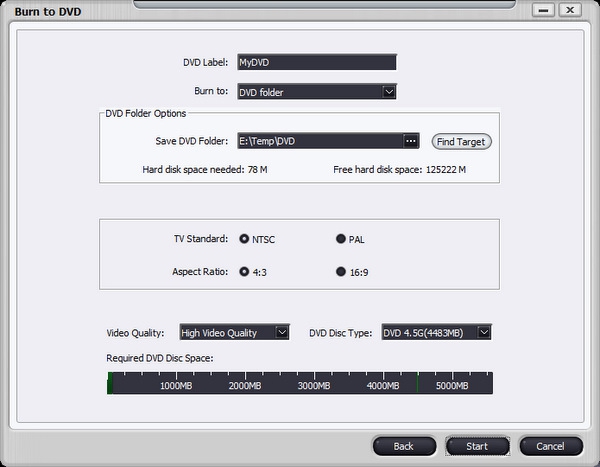Viewport: 600px width, 467px height.
Task: Click the Find Target button
Action: click(x=461, y=142)
